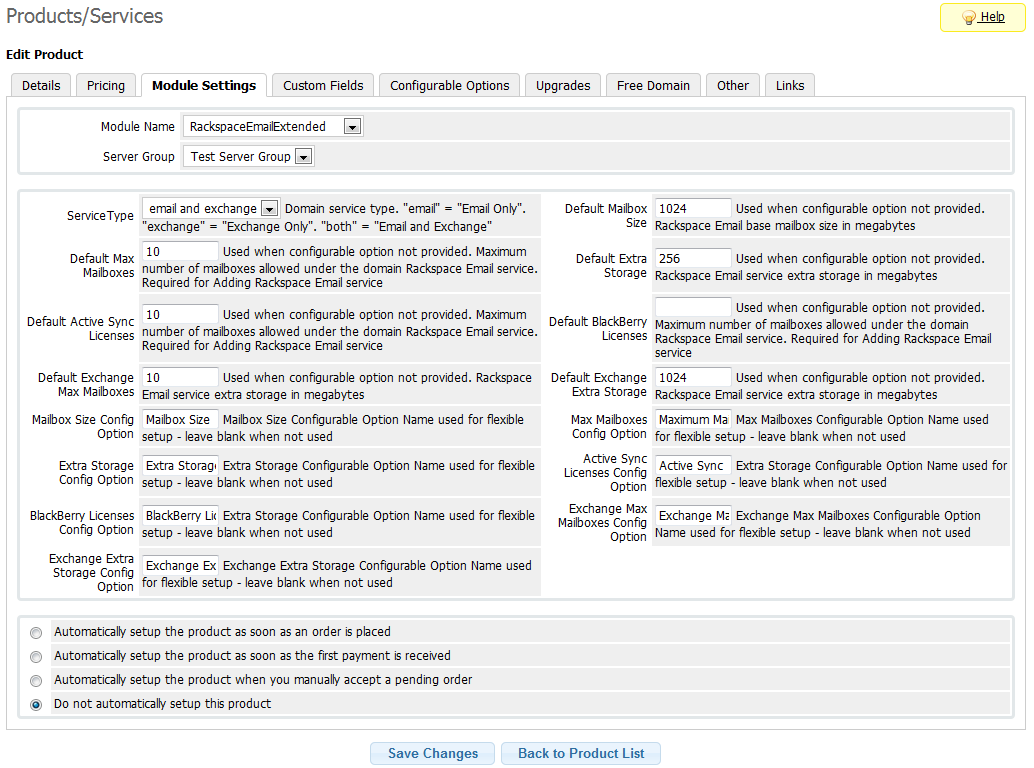The image size is (1034, 768).
Task: Open the Server Group dropdown
Action: [x=302, y=156]
